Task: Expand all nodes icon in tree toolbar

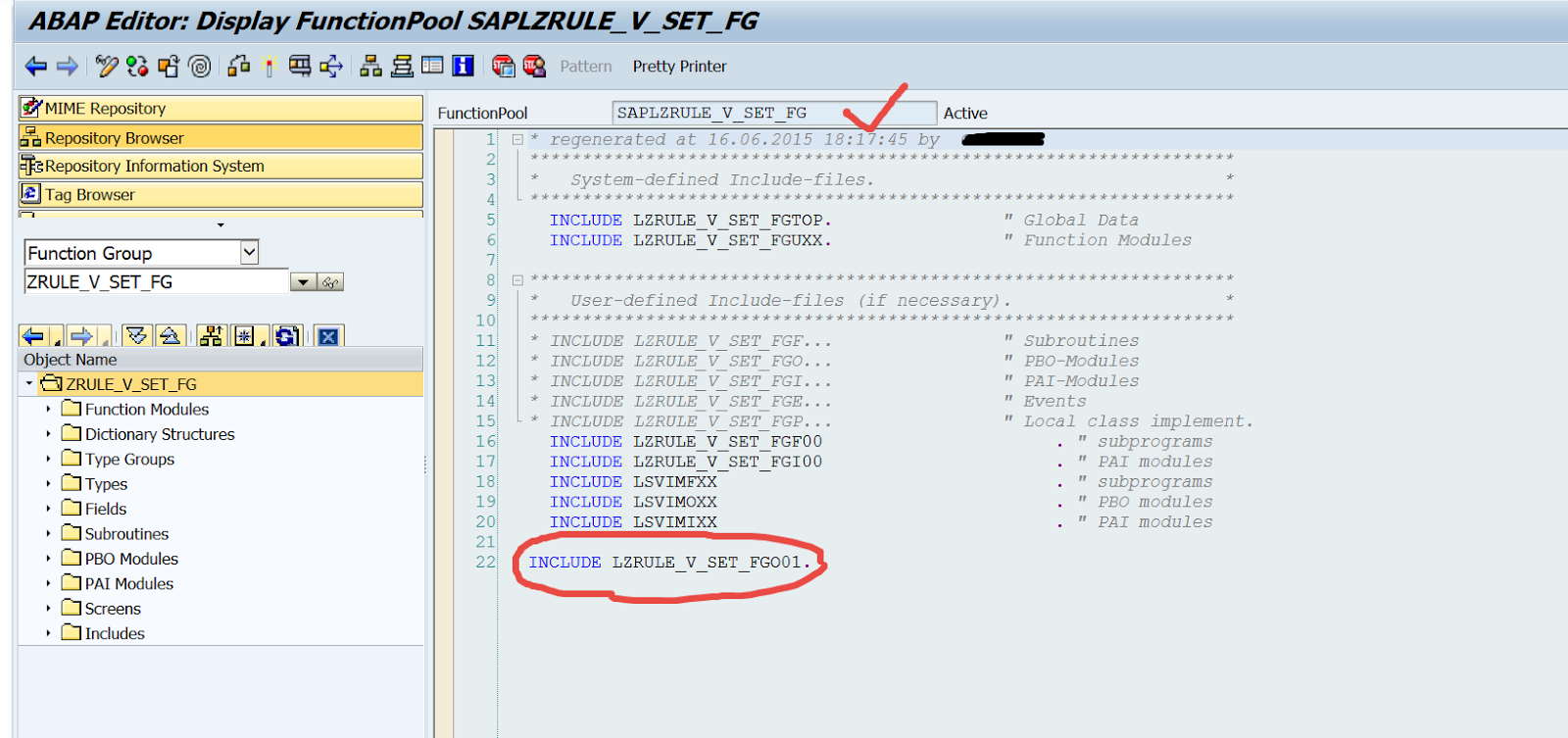Action: 137,336
